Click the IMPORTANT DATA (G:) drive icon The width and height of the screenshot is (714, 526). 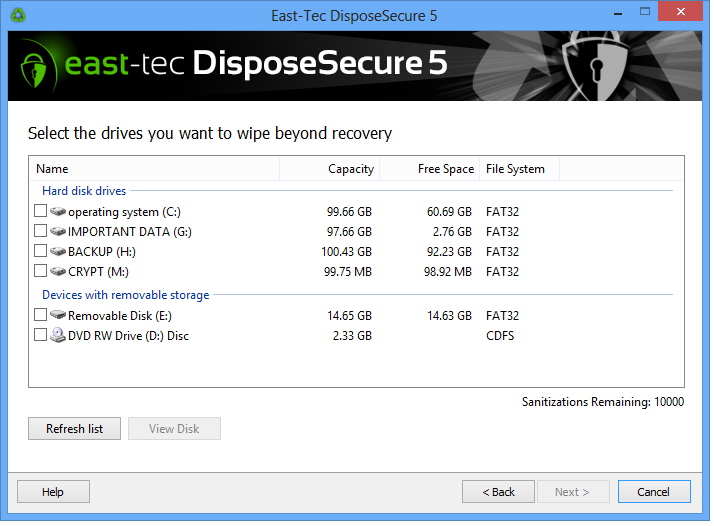click(x=58, y=232)
